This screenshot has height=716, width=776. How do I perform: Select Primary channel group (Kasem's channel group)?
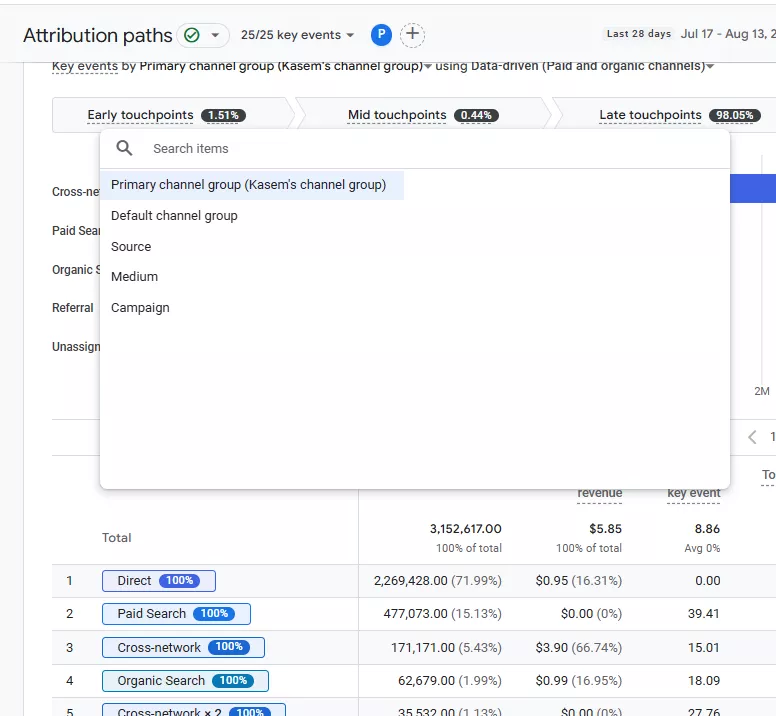[x=249, y=185]
